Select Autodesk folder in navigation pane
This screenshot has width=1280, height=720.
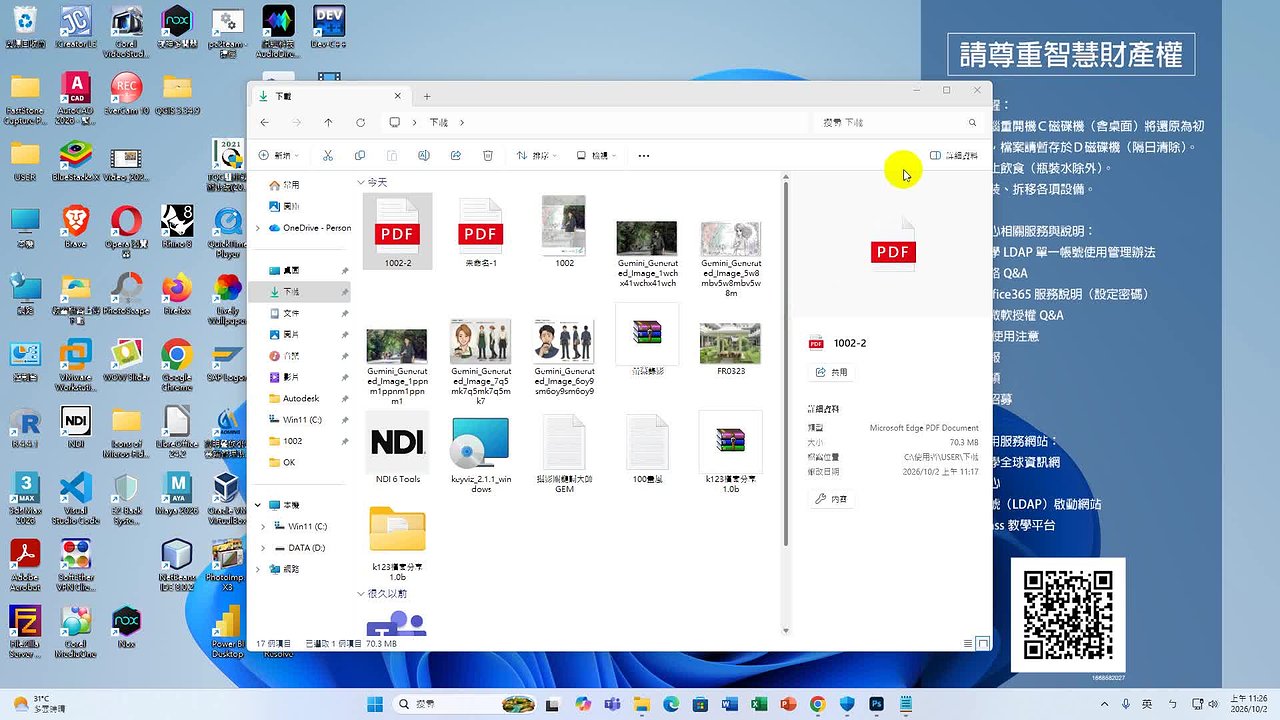[300, 398]
